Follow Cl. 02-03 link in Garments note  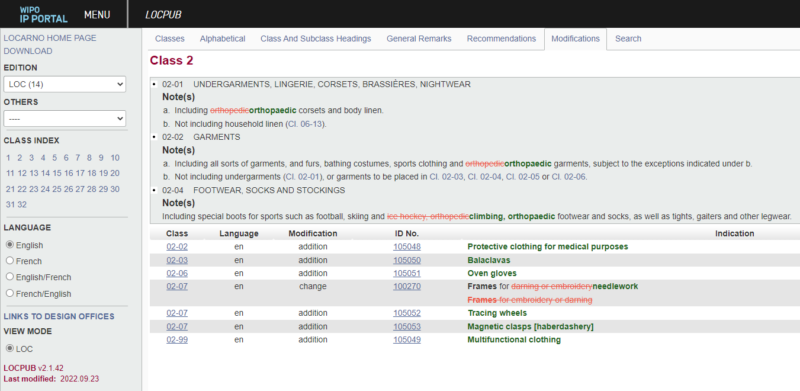pos(446,177)
